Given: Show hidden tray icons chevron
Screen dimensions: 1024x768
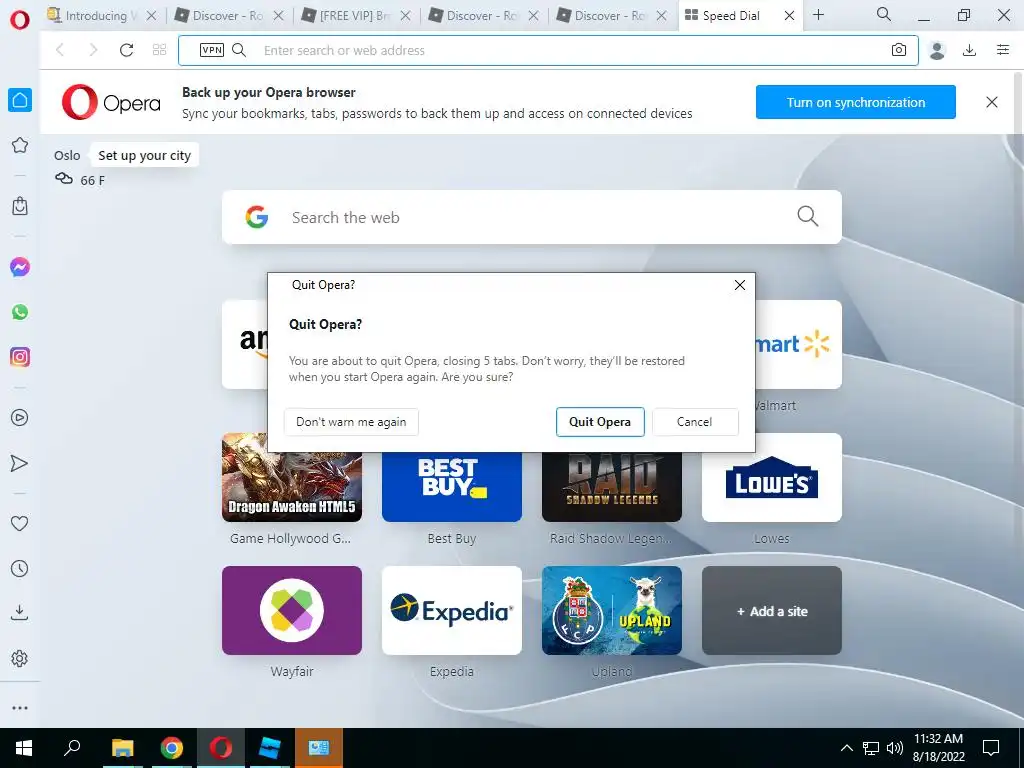Looking at the screenshot, I should 846,748.
